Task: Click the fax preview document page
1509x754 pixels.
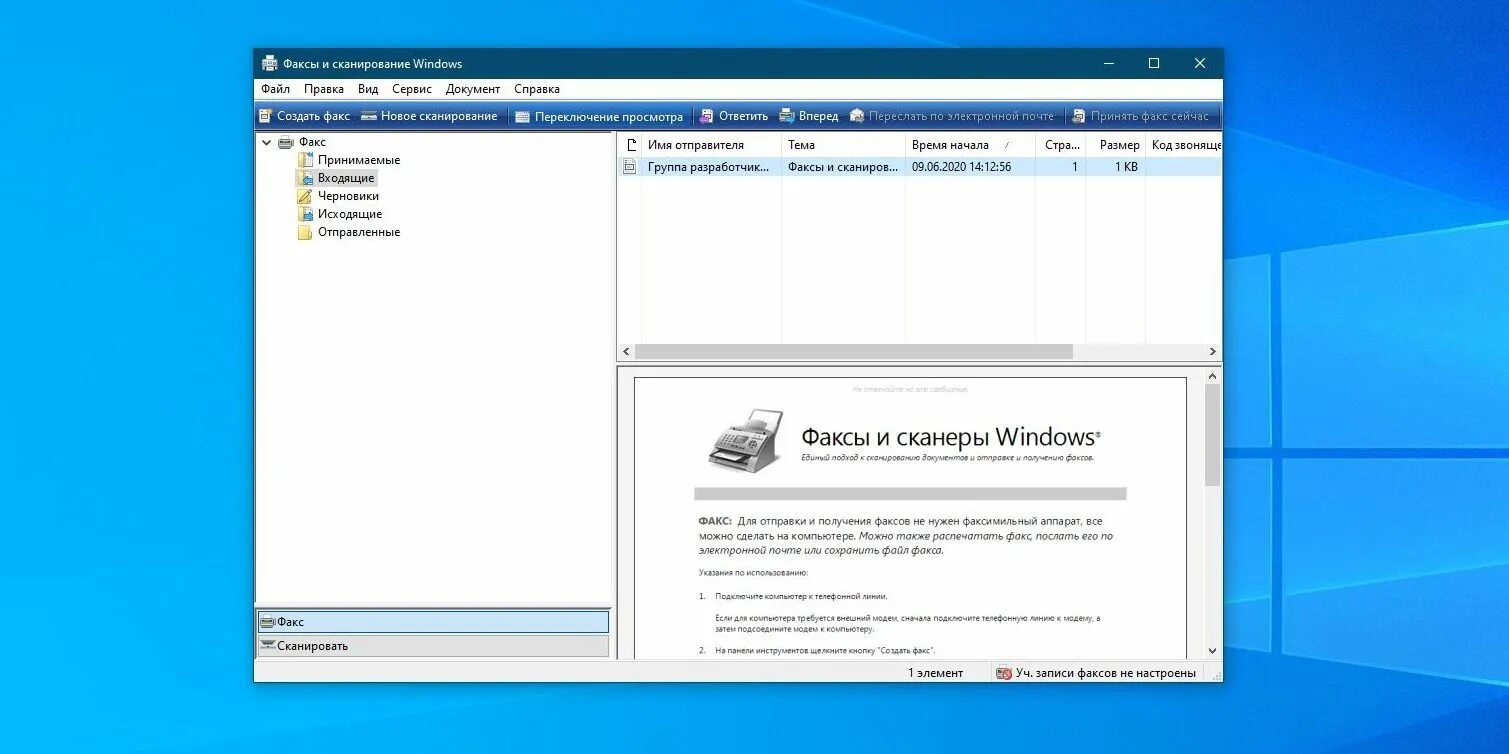Action: pos(910,518)
